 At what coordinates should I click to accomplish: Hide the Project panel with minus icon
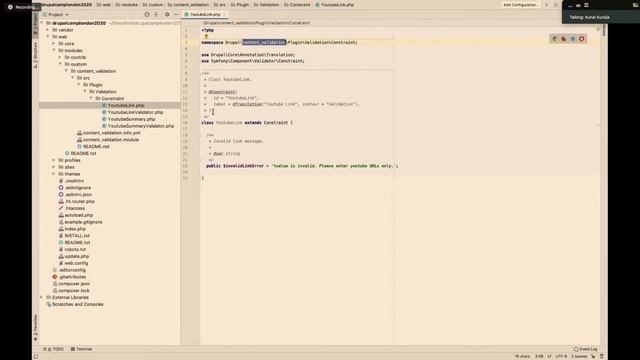176,14
